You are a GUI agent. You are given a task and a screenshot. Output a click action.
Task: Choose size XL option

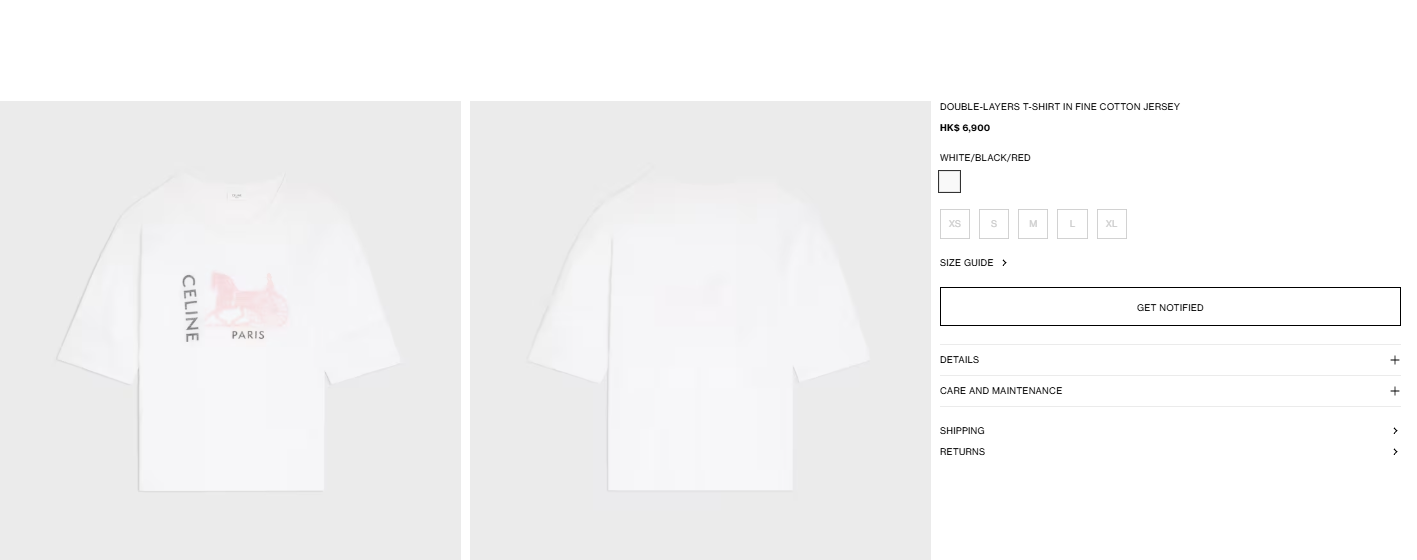(x=1112, y=224)
